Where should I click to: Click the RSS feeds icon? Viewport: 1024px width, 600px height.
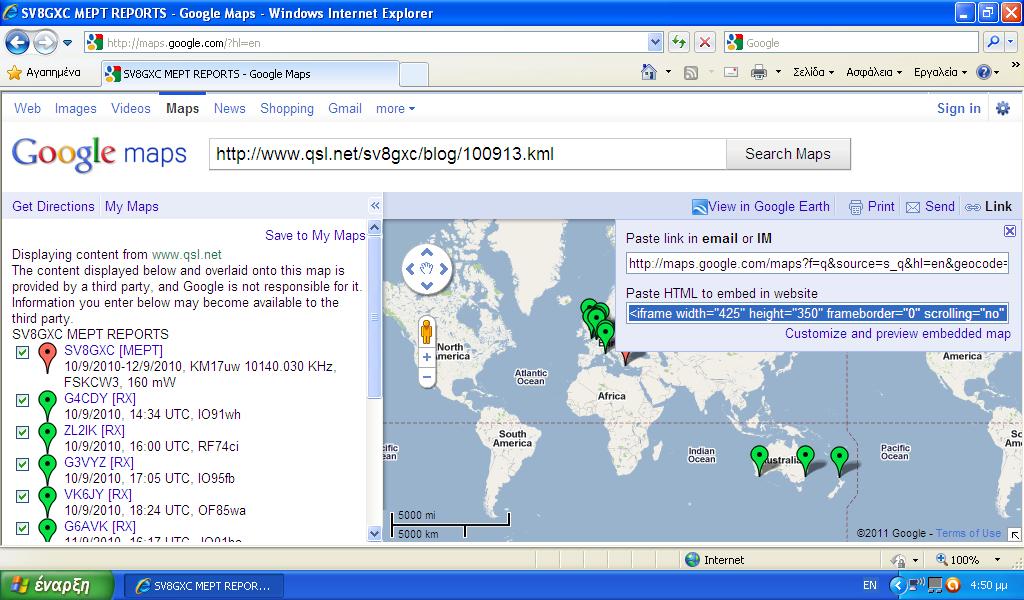click(x=691, y=72)
